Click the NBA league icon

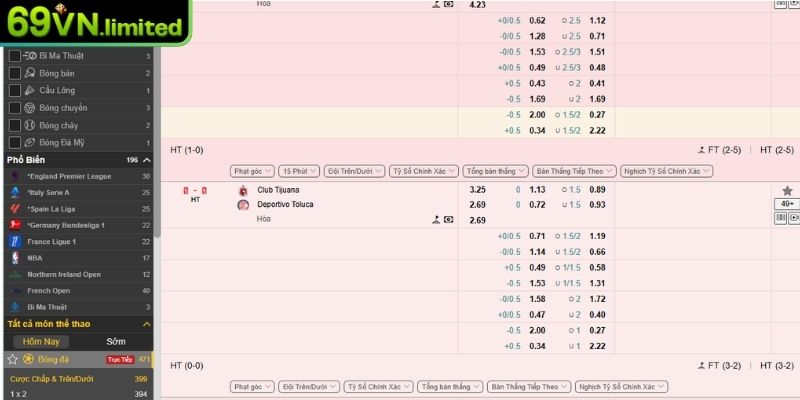15,258
